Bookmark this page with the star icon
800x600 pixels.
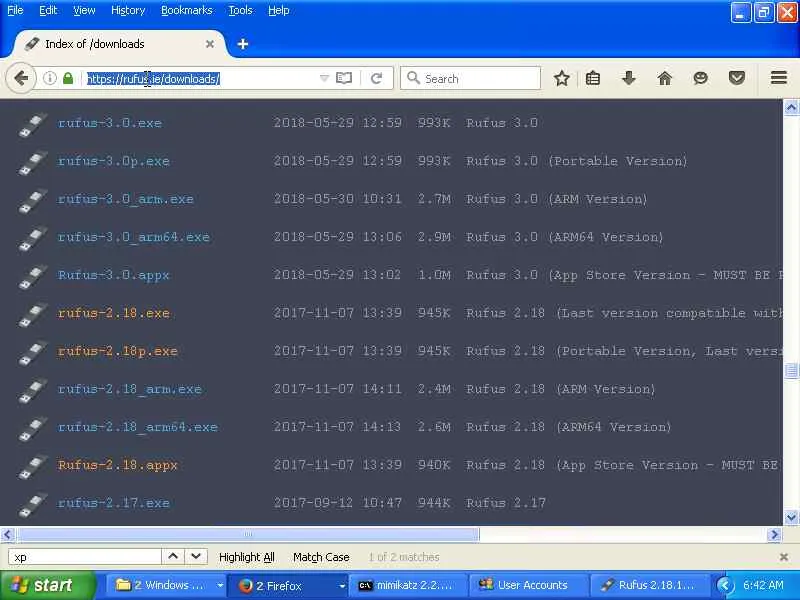[562, 78]
